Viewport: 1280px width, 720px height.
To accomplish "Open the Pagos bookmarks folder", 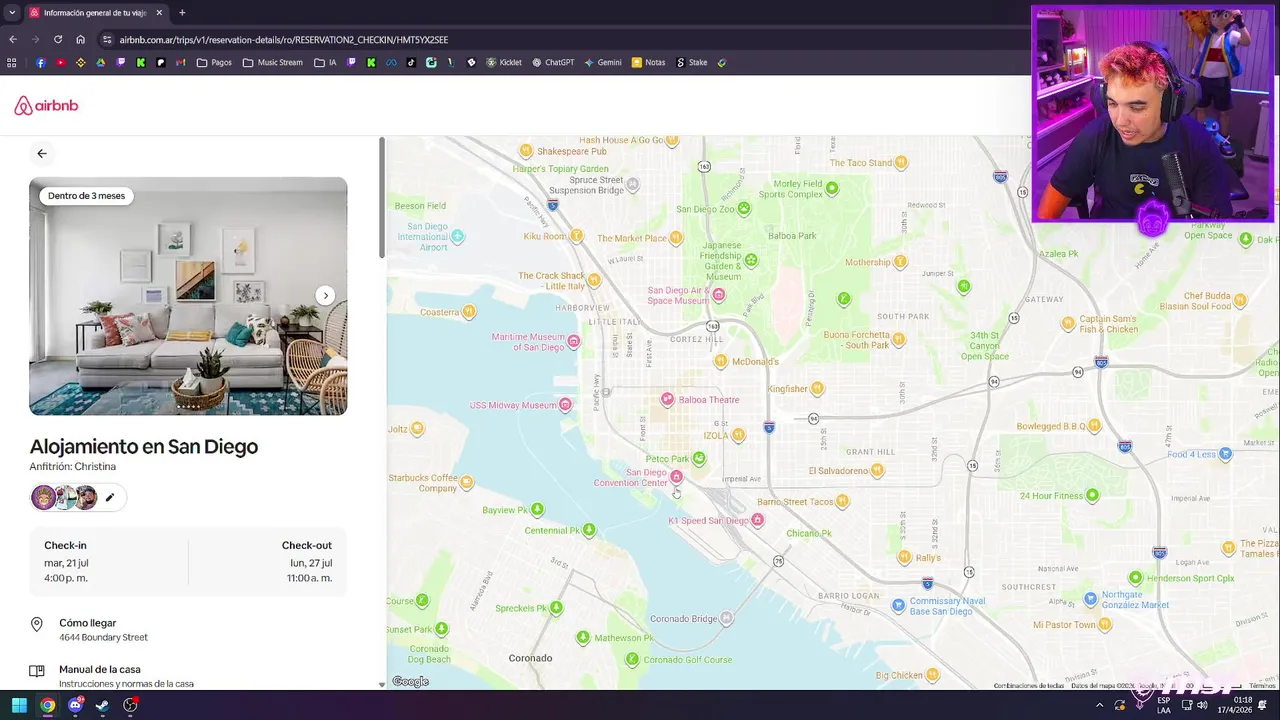I will [x=214, y=62].
